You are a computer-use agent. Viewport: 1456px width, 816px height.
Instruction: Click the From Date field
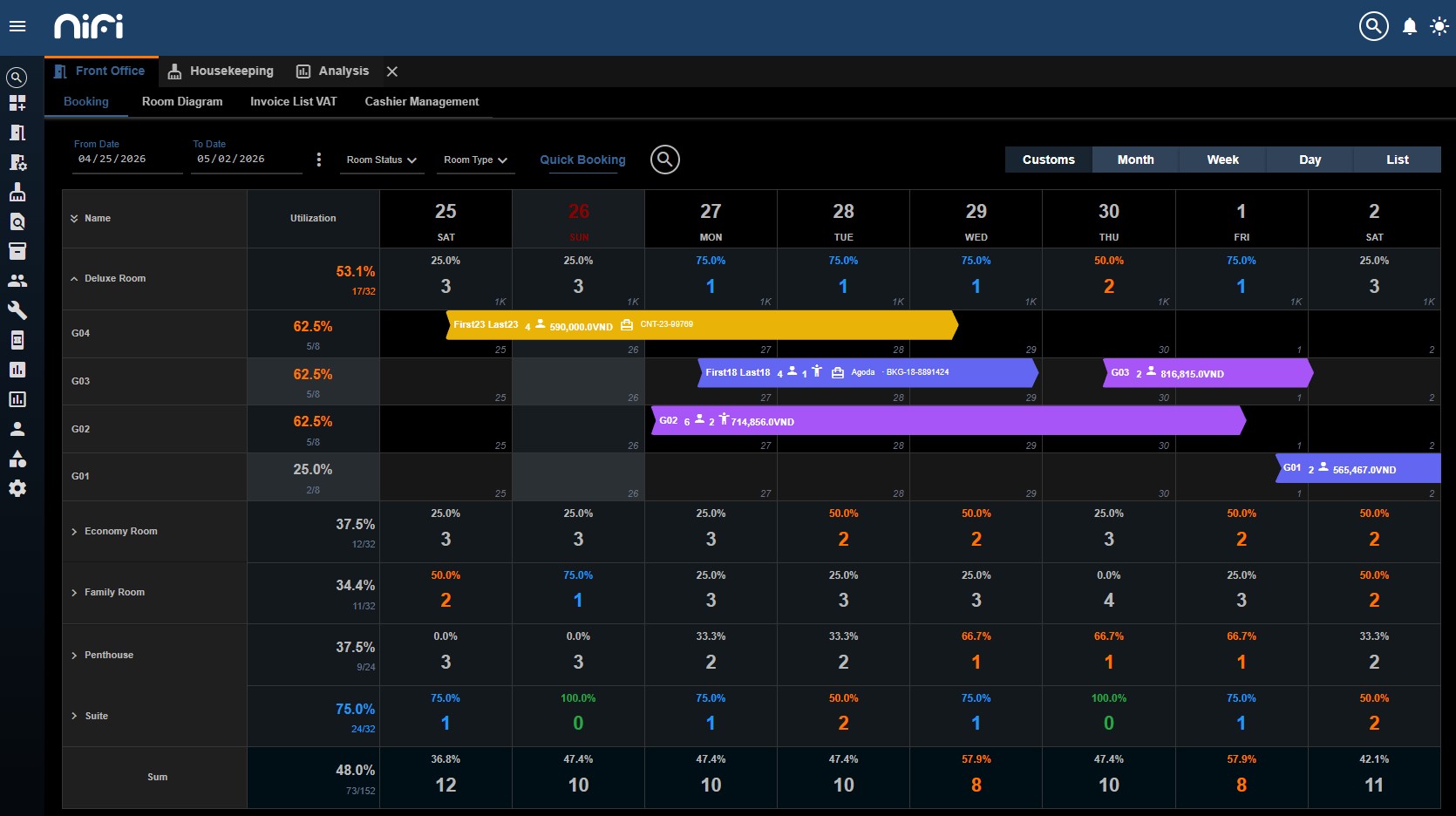tap(127, 160)
